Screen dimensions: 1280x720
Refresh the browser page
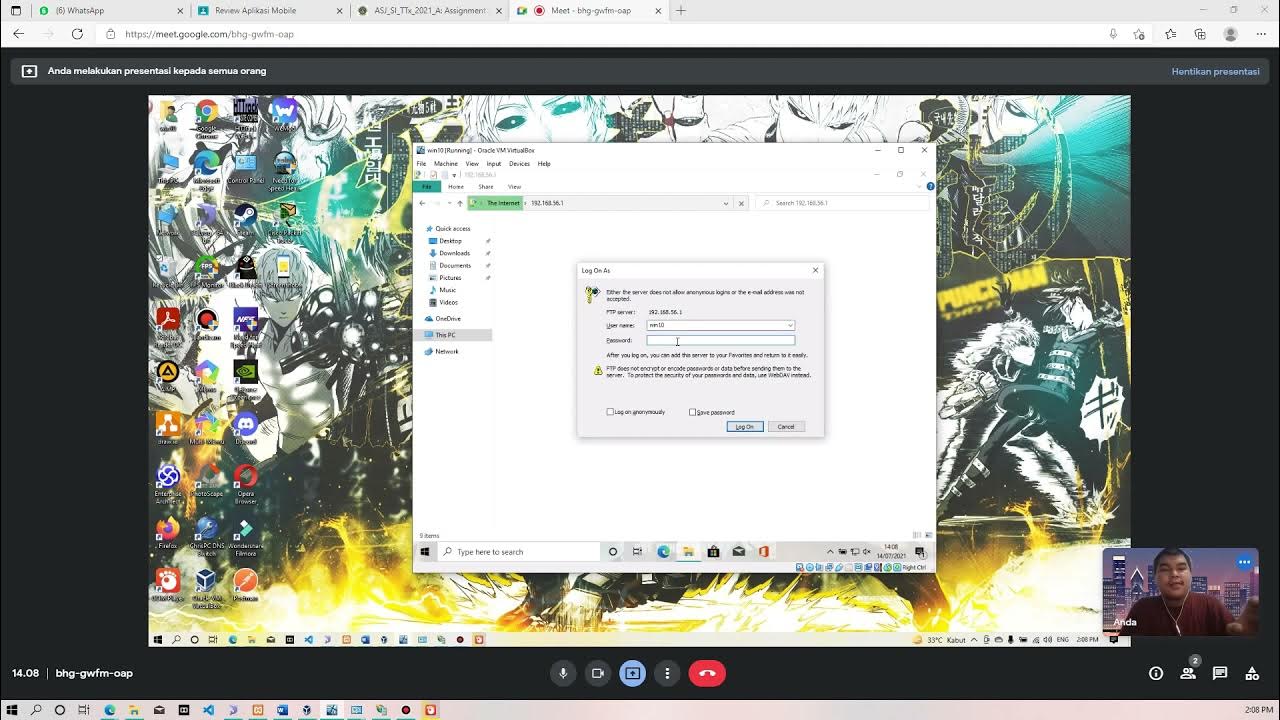click(x=77, y=34)
